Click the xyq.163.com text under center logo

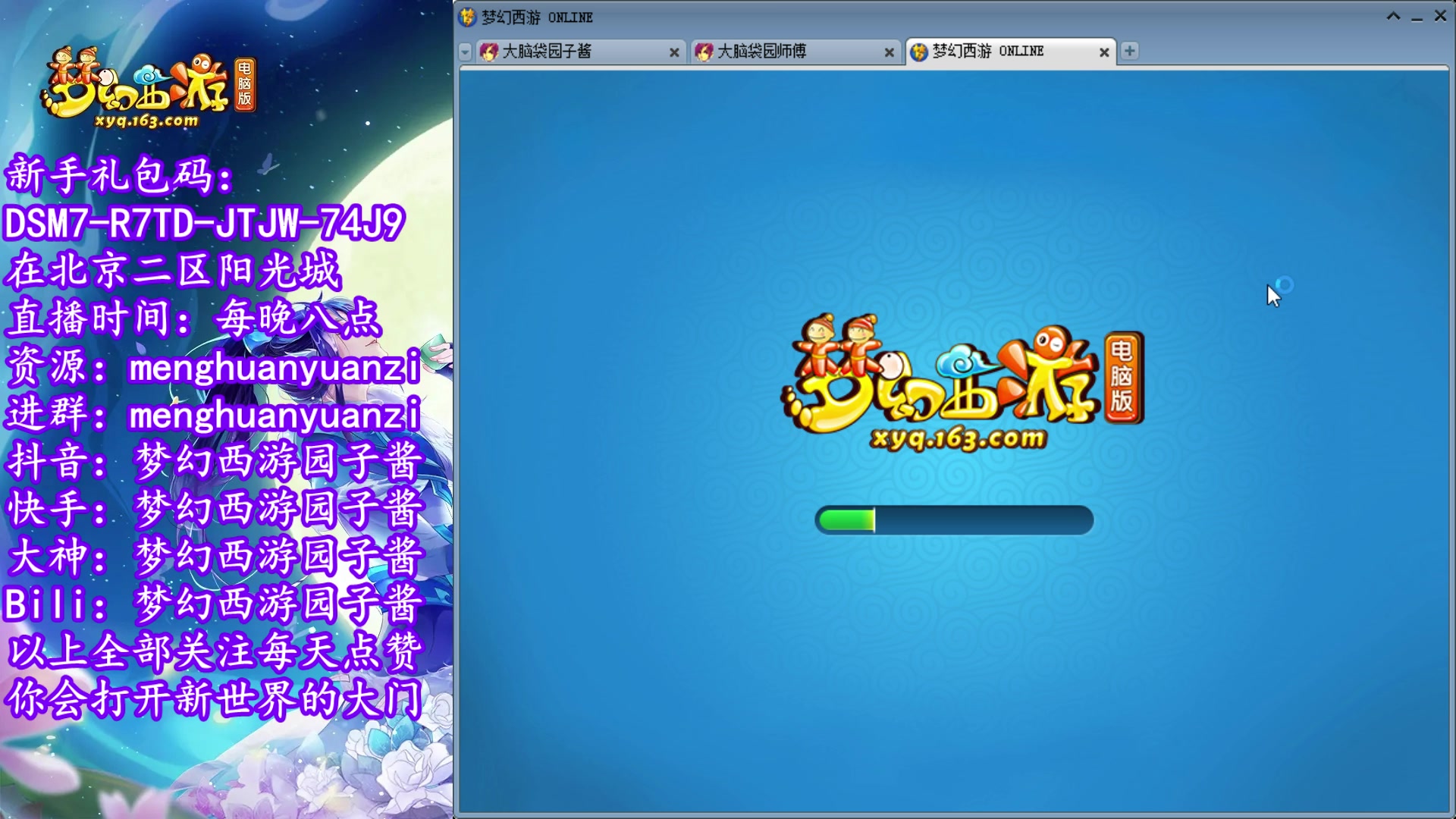pyautogui.click(x=959, y=439)
